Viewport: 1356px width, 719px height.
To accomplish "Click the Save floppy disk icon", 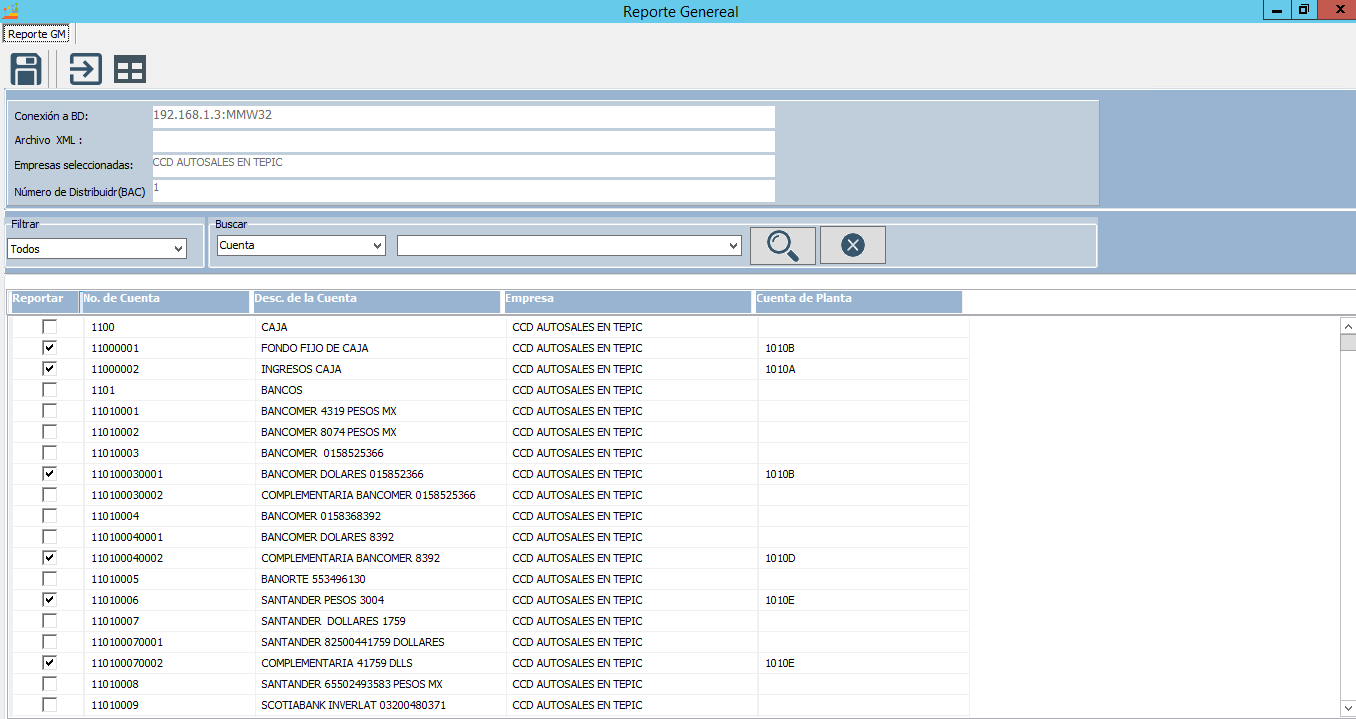I will click(x=26, y=70).
